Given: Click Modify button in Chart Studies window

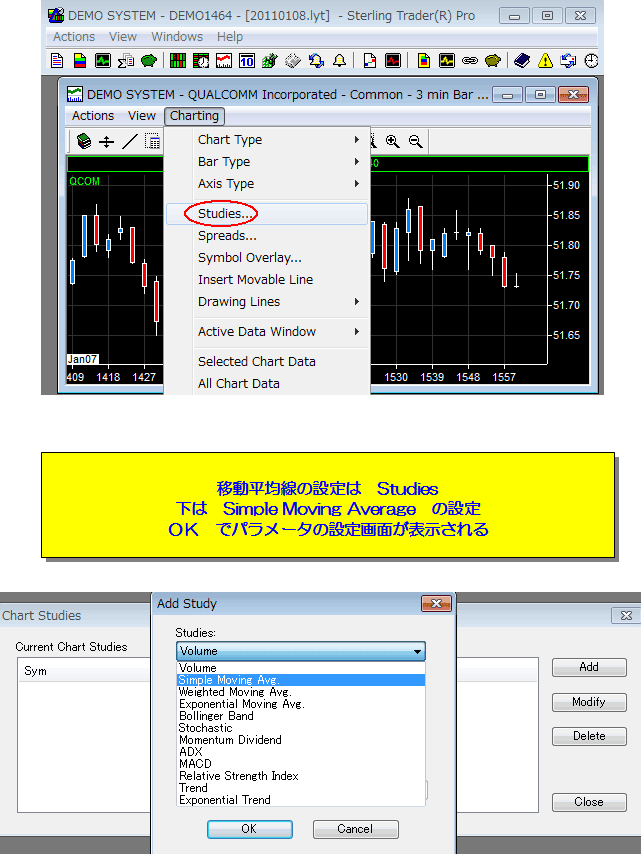Looking at the screenshot, I should (589, 702).
